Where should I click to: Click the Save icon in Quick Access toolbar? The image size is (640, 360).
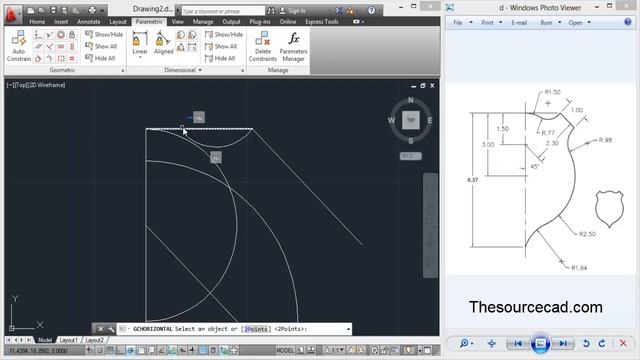(x=53, y=10)
